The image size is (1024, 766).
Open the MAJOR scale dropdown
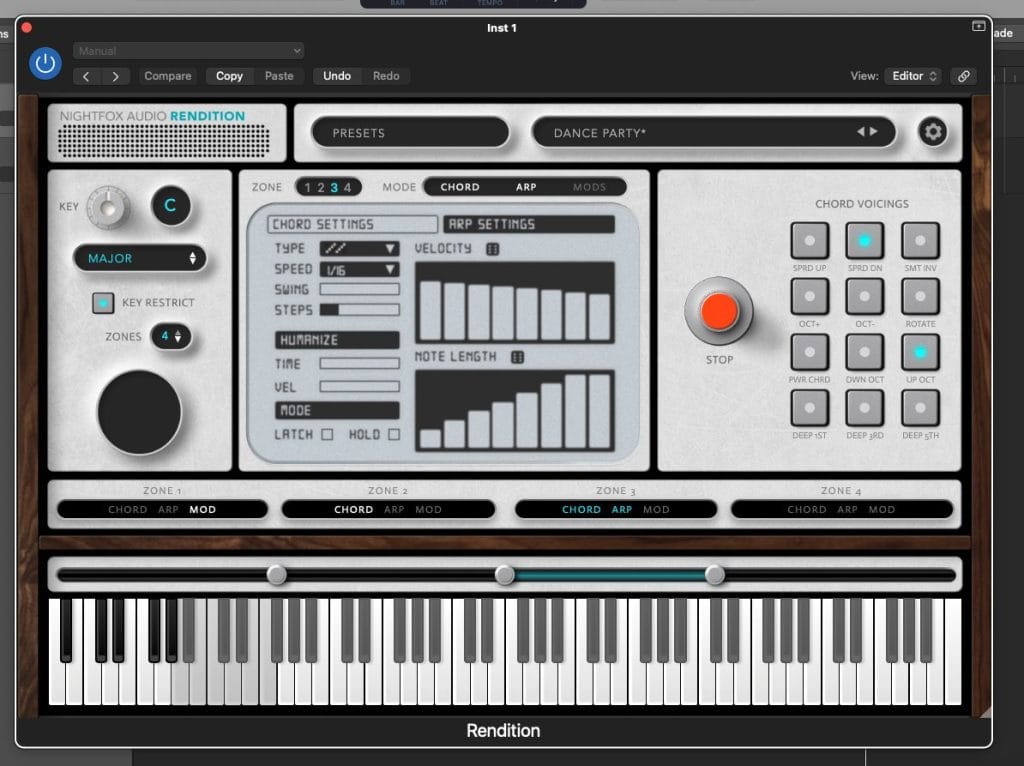140,259
